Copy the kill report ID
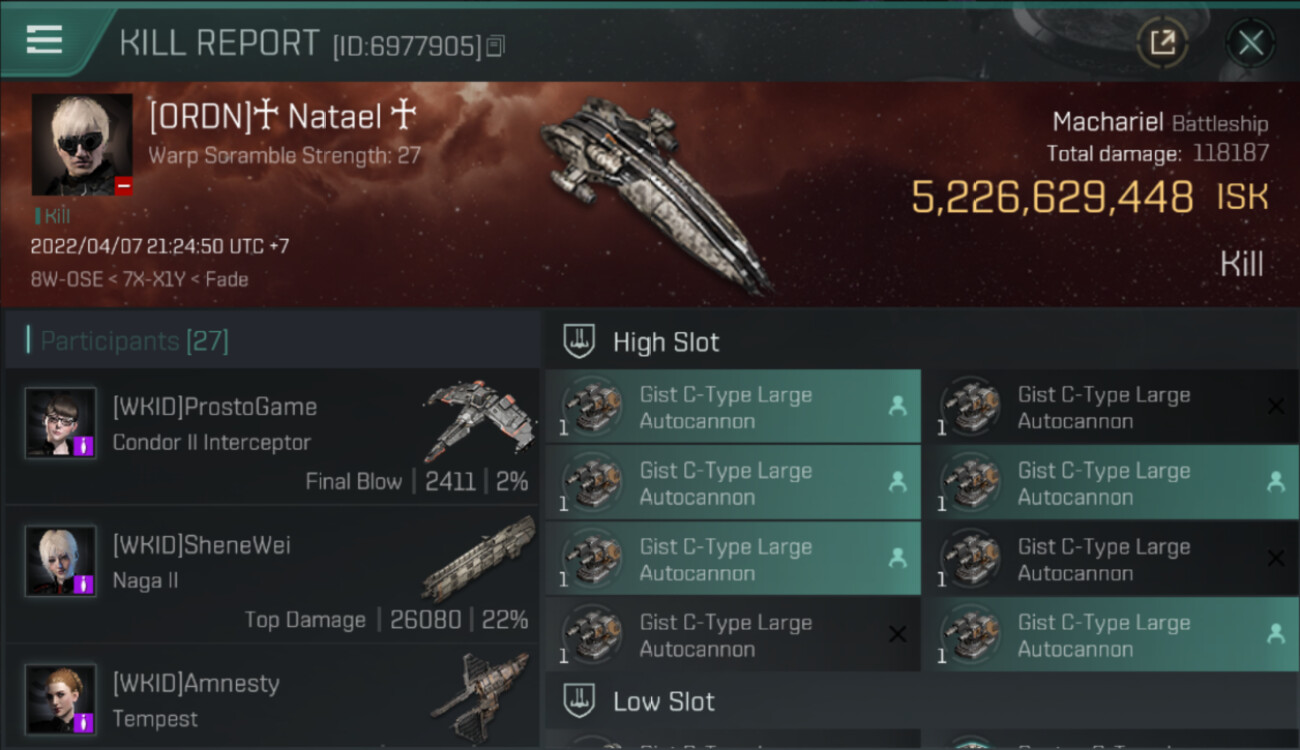The image size is (1300, 750). 496,46
